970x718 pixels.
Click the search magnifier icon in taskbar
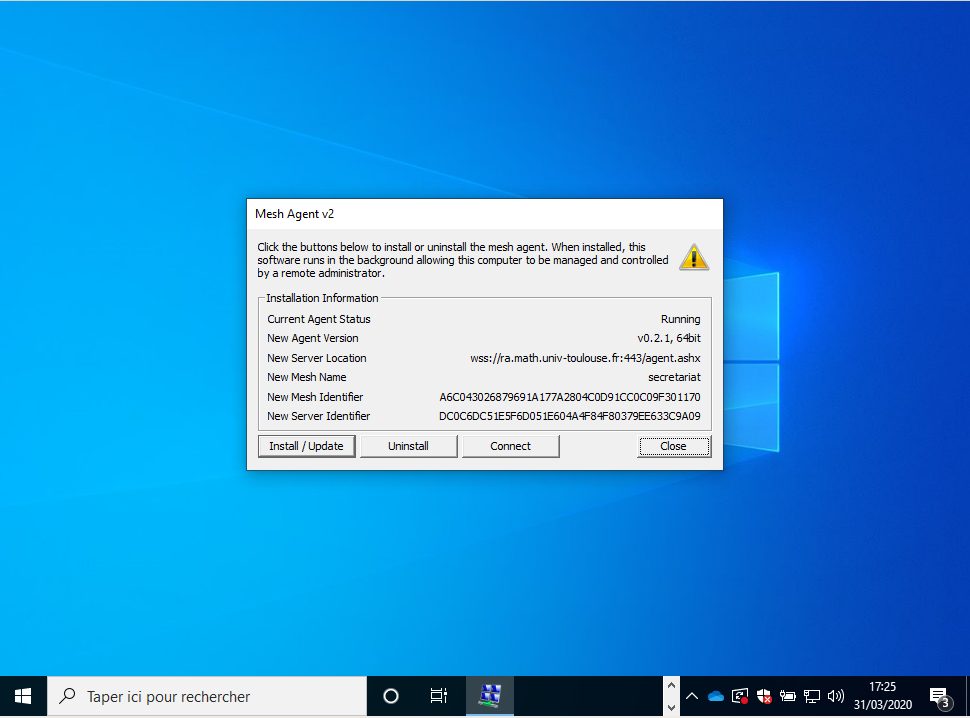coord(67,696)
